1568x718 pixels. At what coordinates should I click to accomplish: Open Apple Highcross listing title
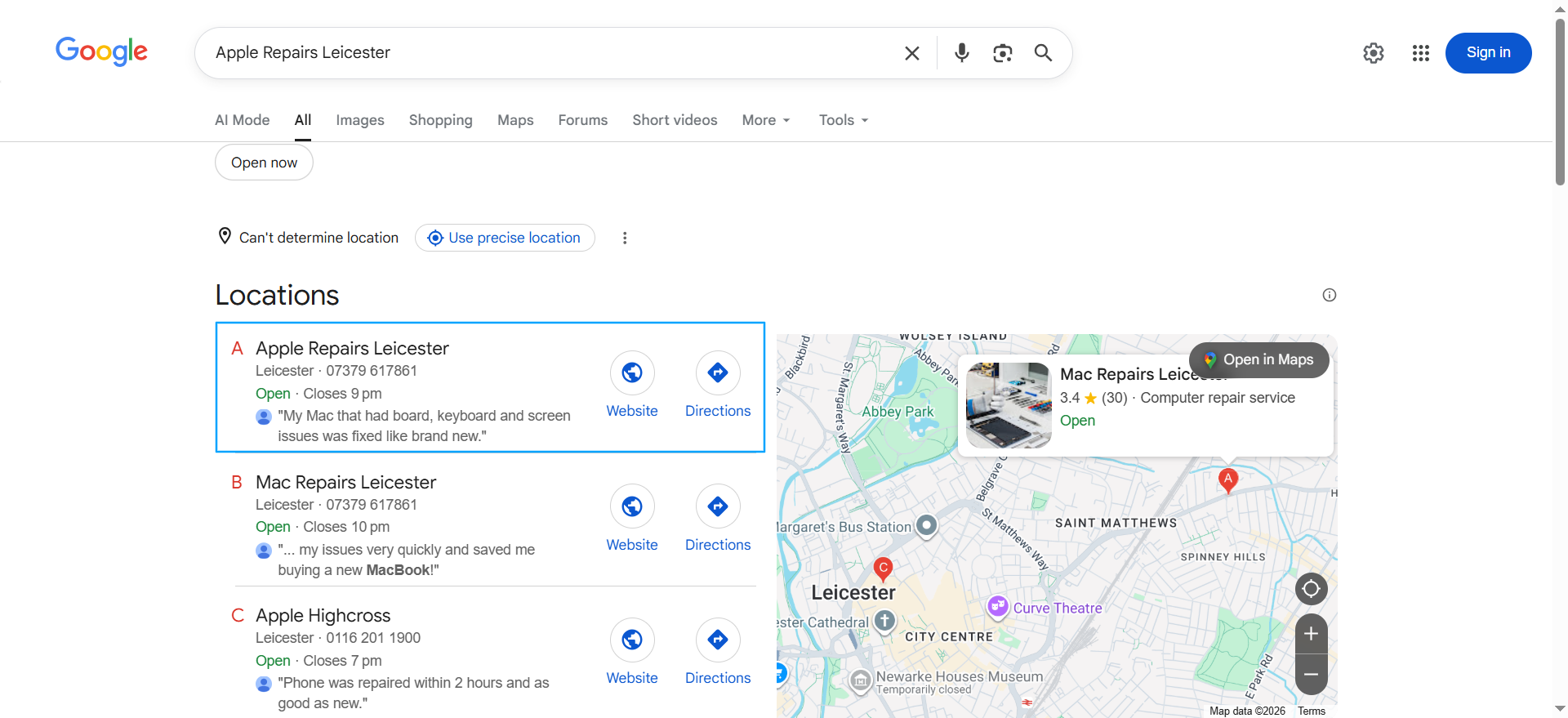point(323,616)
